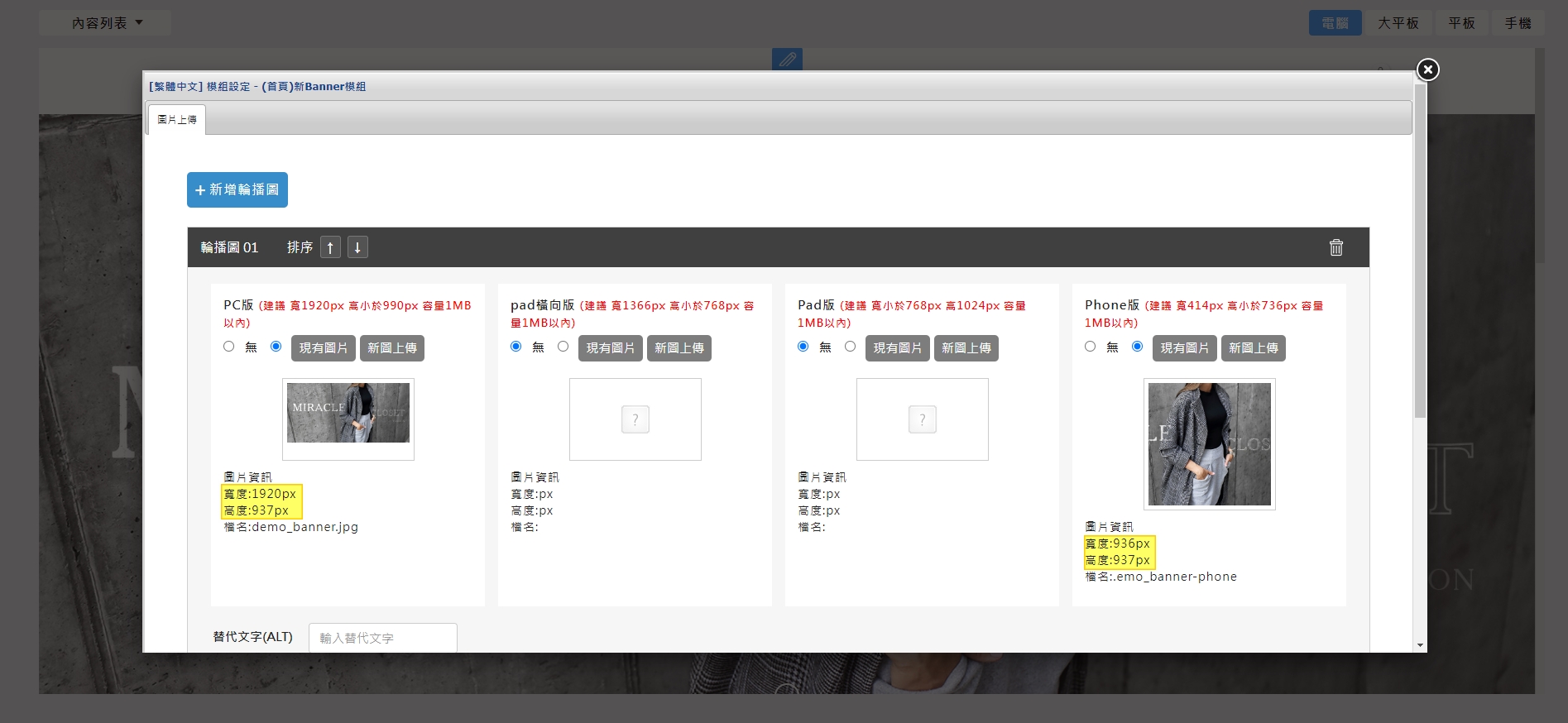This screenshot has height=723, width=1568.
Task: Click the blue pencil edit icon
Action: (x=787, y=59)
